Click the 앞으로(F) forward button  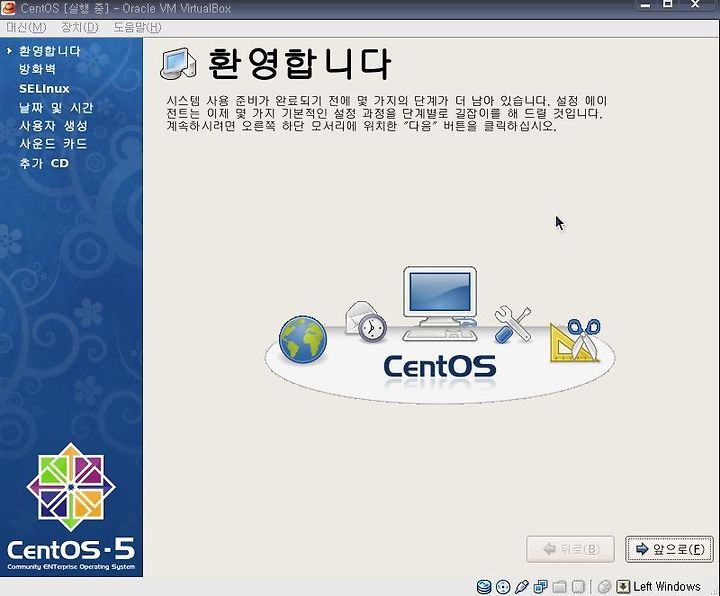pyautogui.click(x=669, y=549)
